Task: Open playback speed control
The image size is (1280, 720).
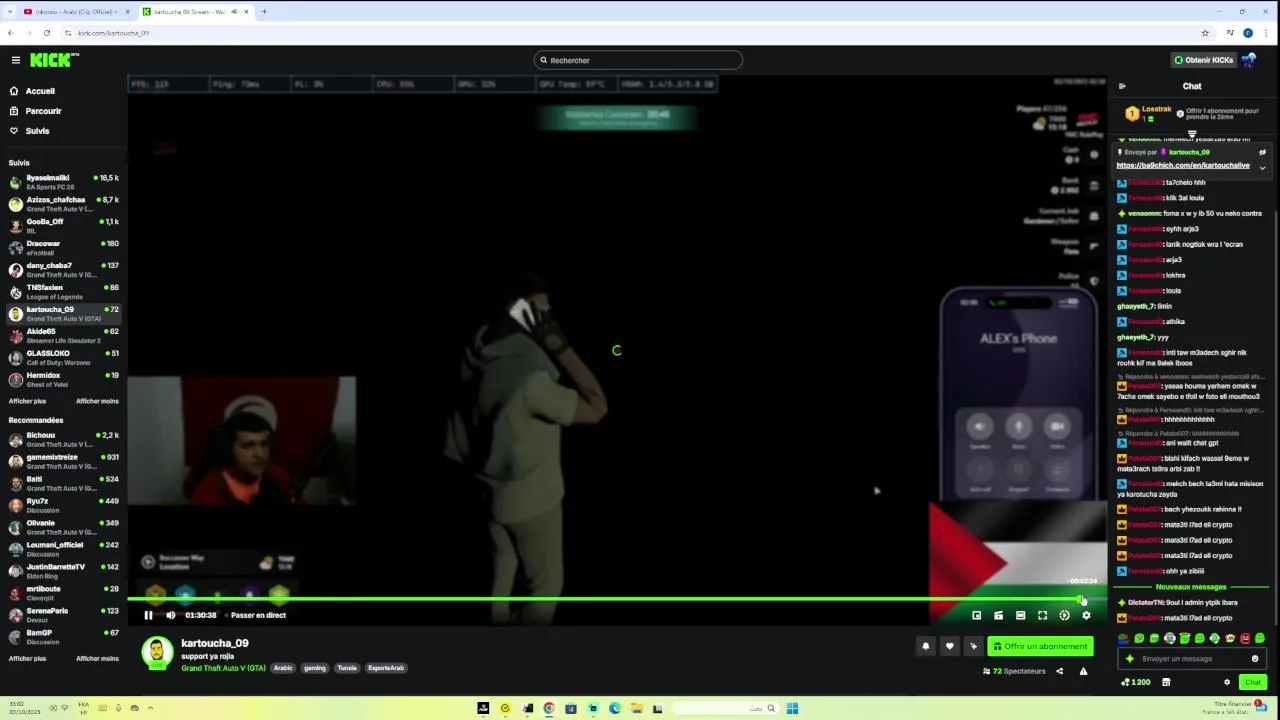Action: click(x=1064, y=615)
